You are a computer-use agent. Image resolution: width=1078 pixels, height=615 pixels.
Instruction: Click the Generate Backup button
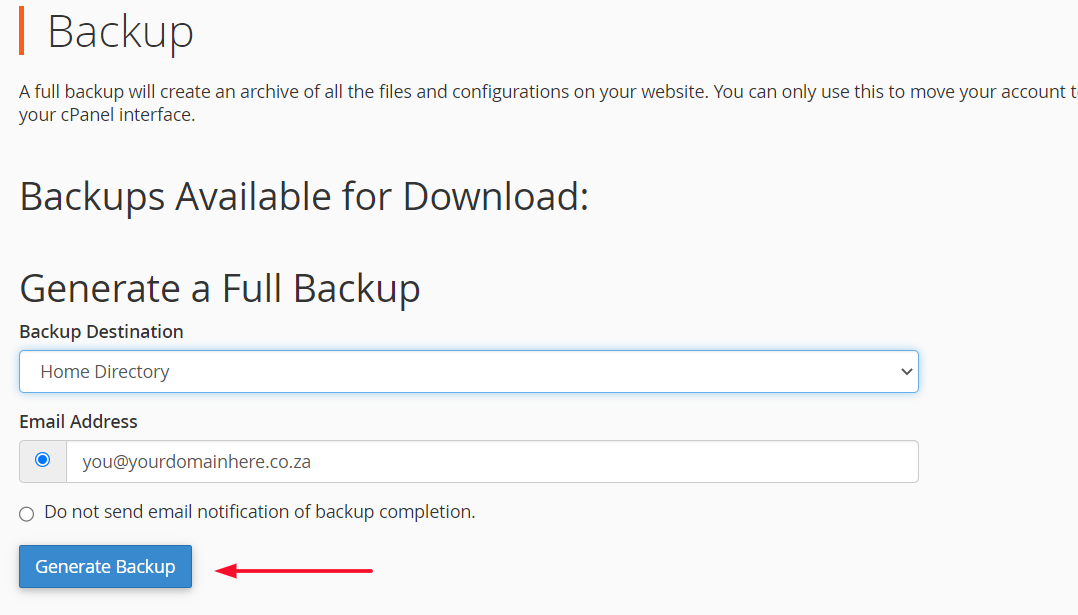point(105,567)
